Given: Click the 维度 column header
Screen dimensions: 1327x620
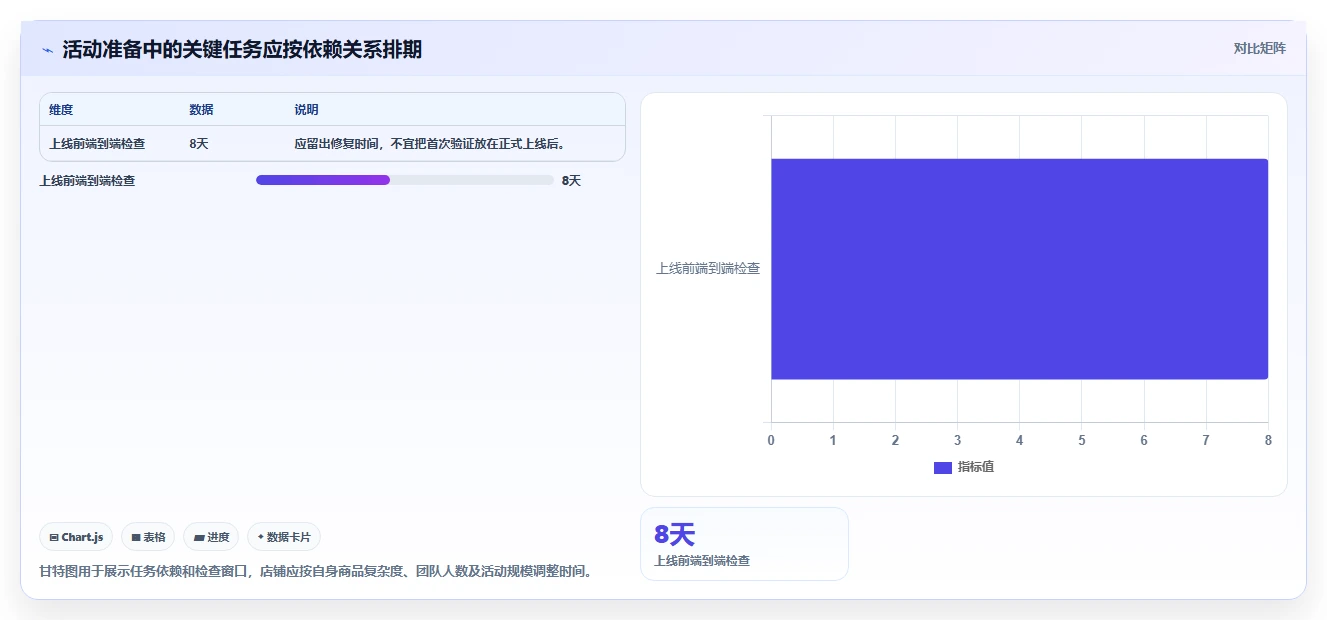Looking at the screenshot, I should (61, 110).
